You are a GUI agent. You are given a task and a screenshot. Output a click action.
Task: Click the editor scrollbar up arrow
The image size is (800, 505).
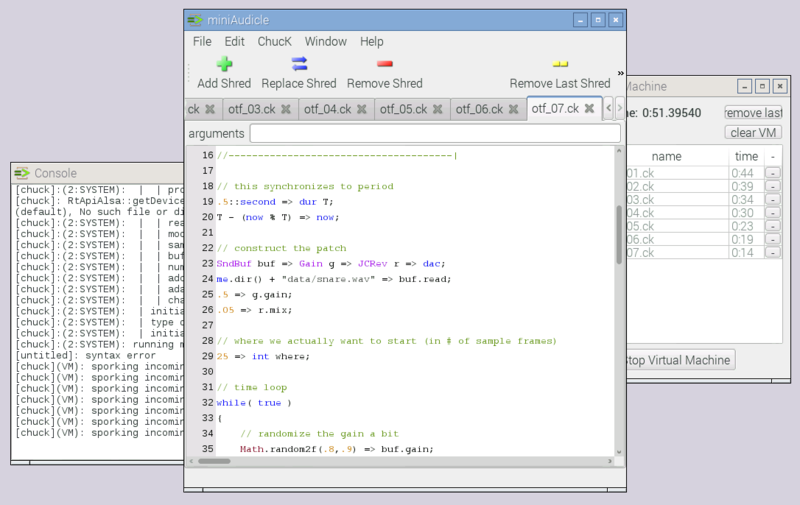pyautogui.click(x=619, y=151)
